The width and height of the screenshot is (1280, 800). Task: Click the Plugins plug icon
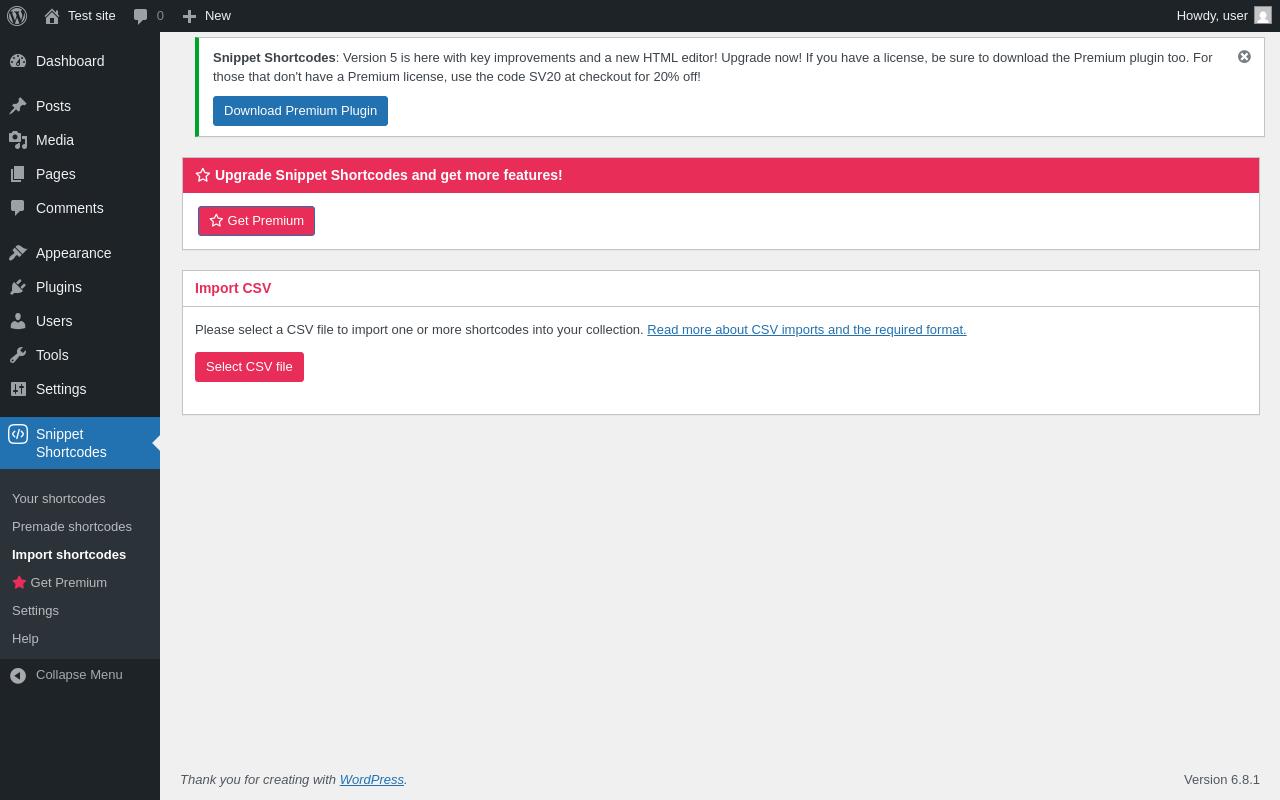coord(18,287)
